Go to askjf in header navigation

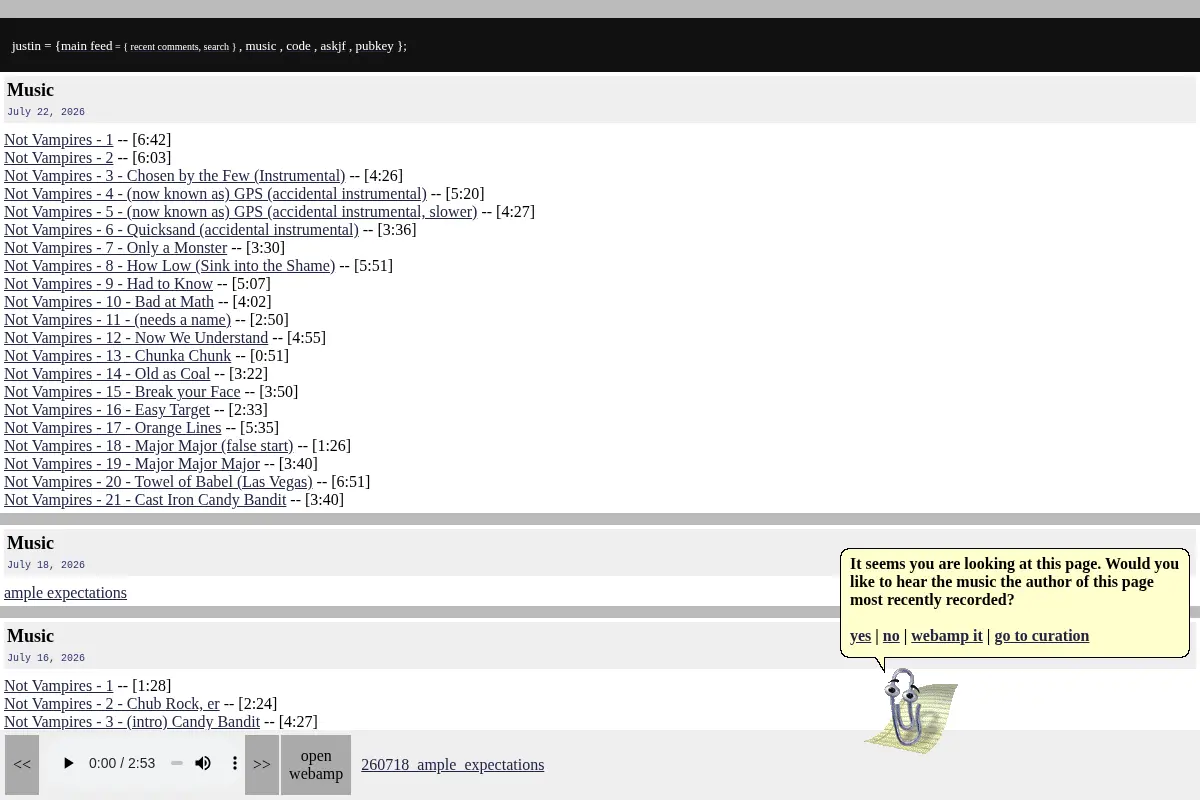pyautogui.click(x=333, y=46)
